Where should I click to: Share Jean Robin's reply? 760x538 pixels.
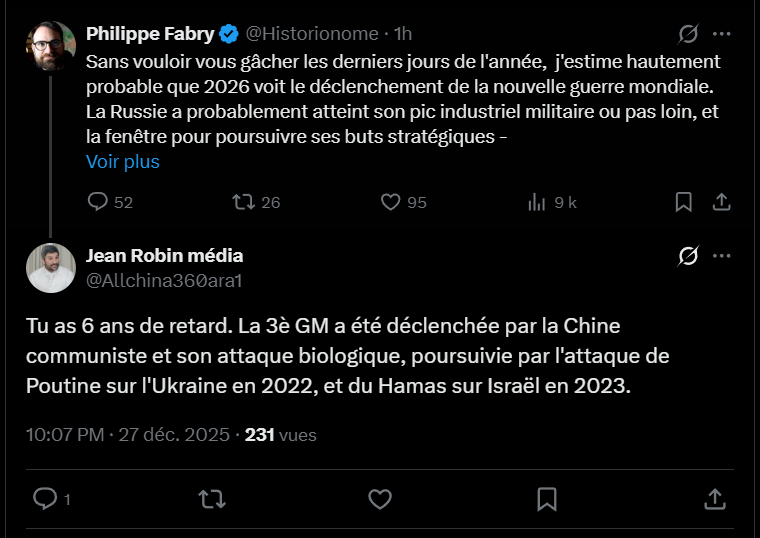coord(714,498)
